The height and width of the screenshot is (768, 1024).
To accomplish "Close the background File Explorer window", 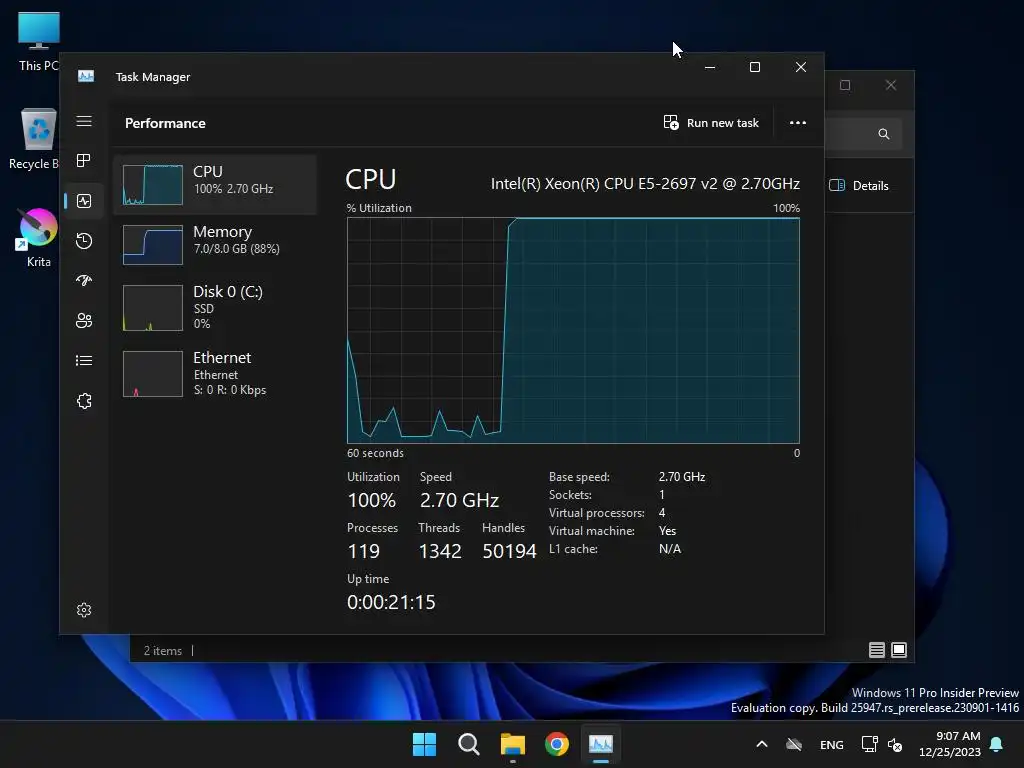I will click(891, 85).
